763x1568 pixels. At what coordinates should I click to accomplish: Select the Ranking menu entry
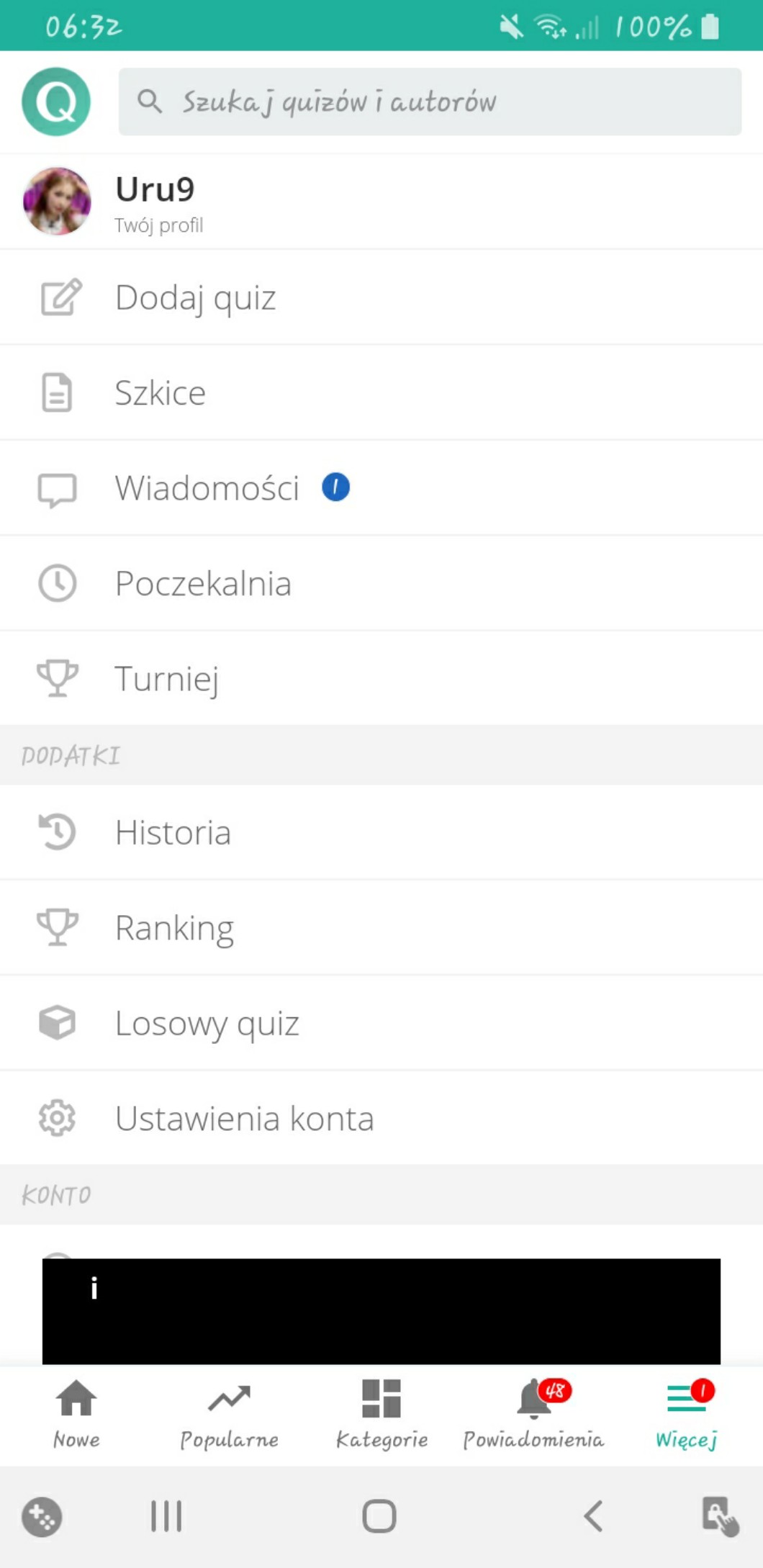(174, 928)
